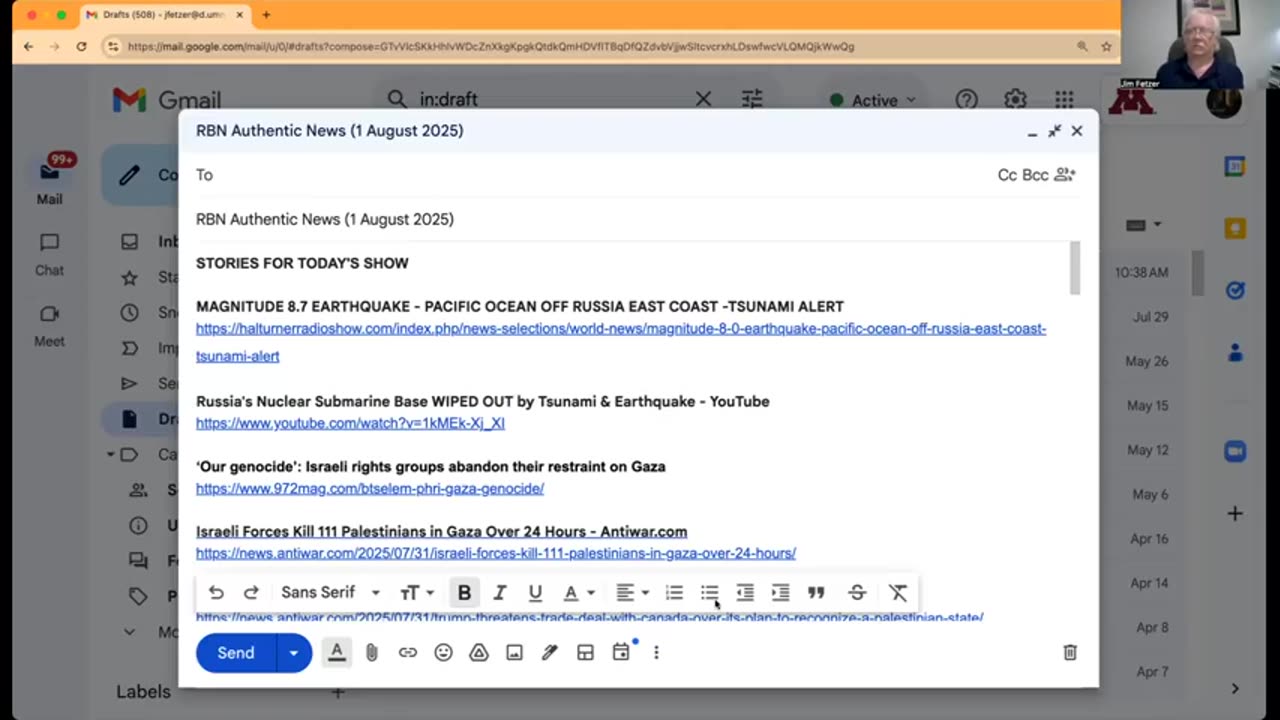
Task: Clear the Gmail search box
Action: 703,99
